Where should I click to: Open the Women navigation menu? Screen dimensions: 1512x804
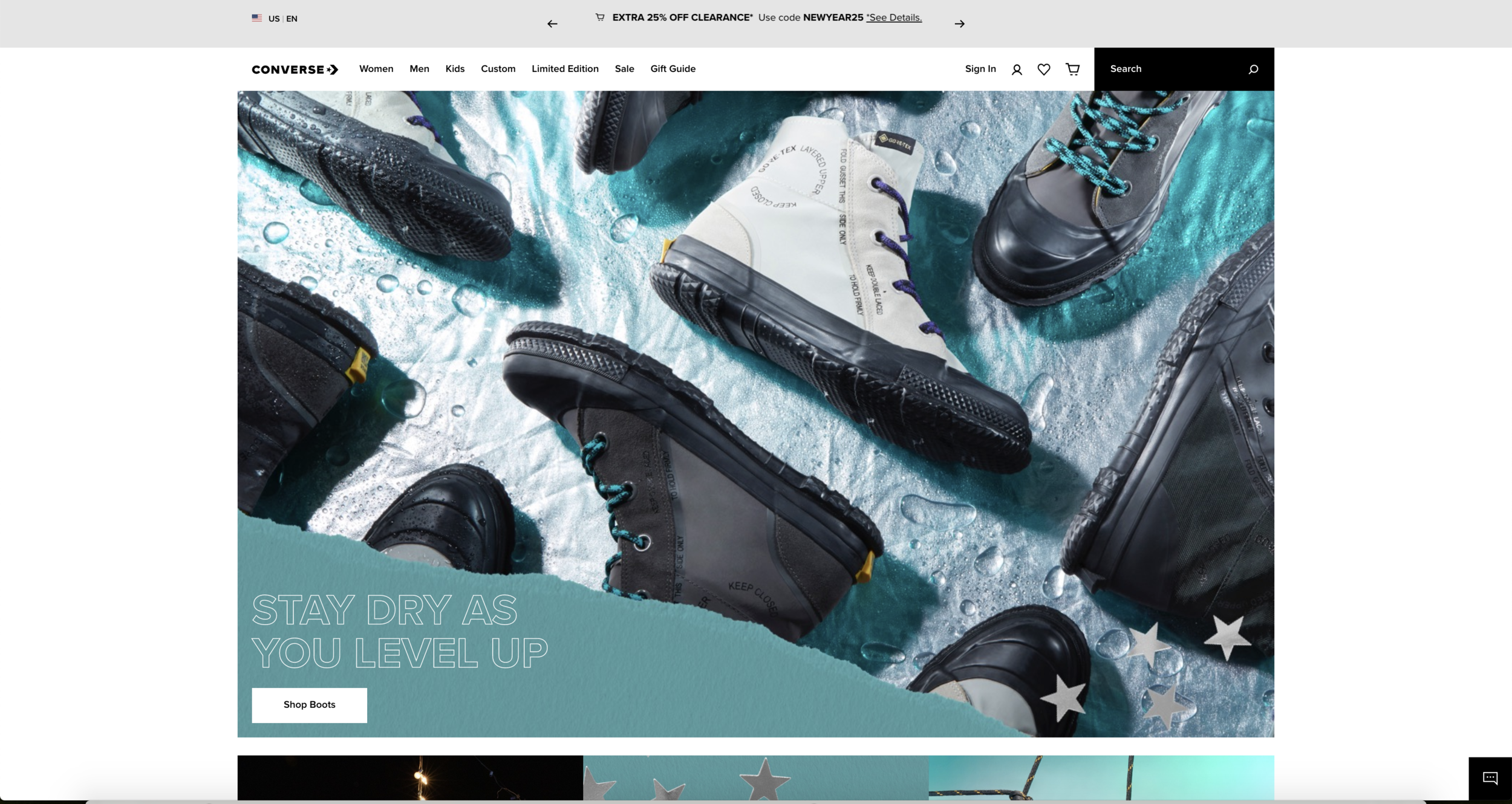[x=376, y=69]
